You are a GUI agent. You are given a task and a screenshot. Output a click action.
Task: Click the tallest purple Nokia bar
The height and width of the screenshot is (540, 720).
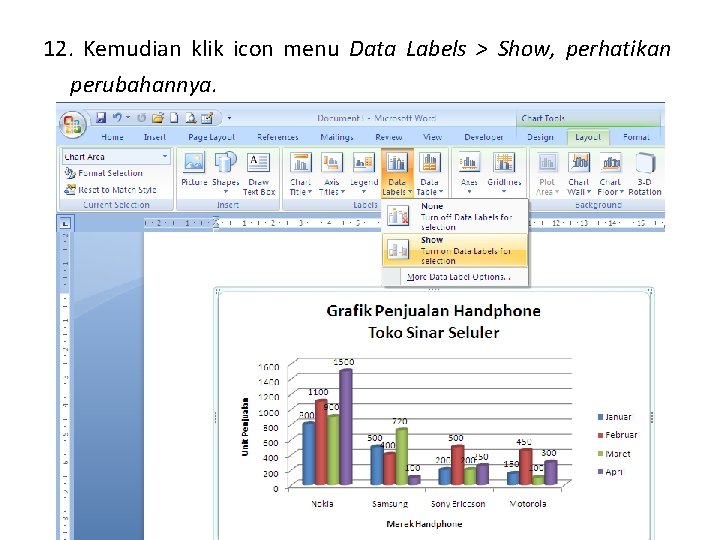(x=346, y=427)
